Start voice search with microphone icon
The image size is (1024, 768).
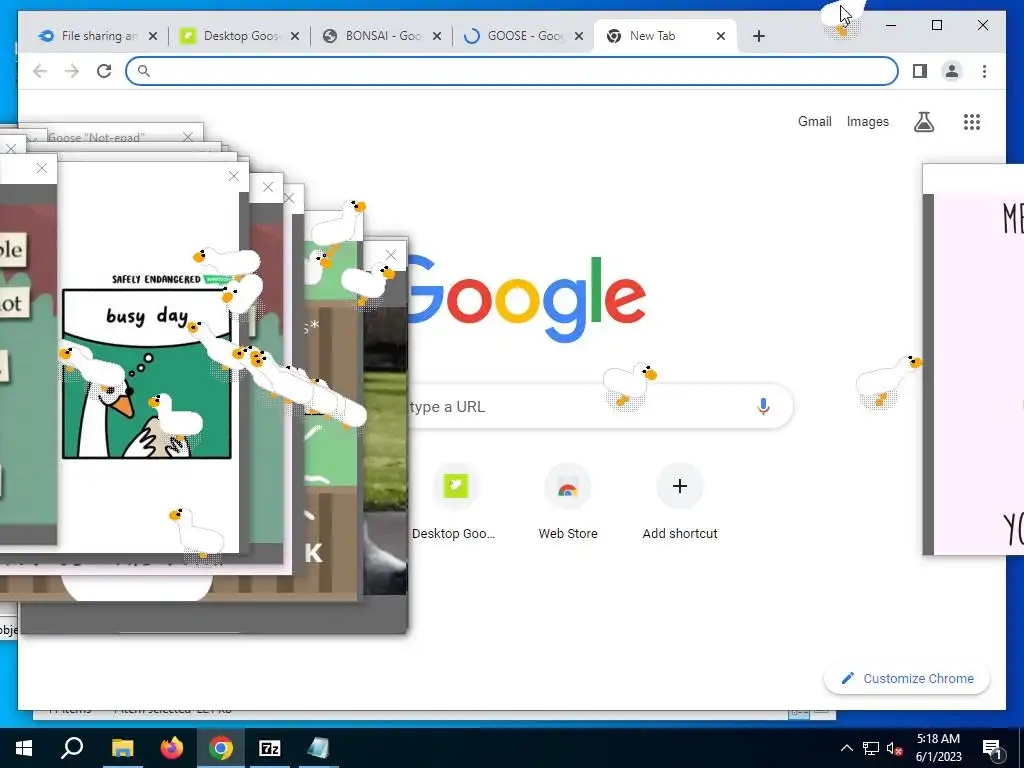(x=763, y=406)
